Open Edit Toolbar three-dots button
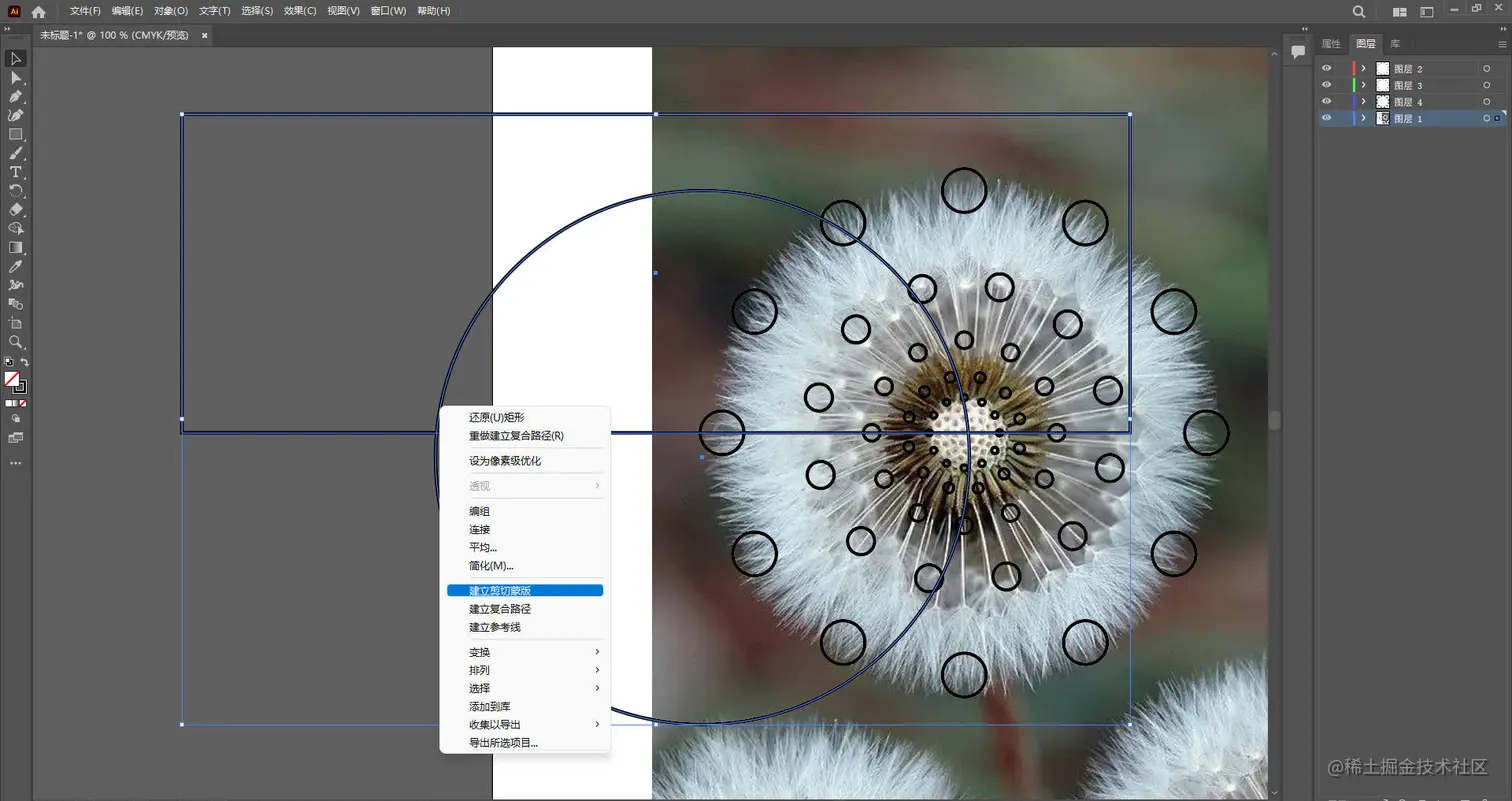The image size is (1512, 801). tap(16, 464)
